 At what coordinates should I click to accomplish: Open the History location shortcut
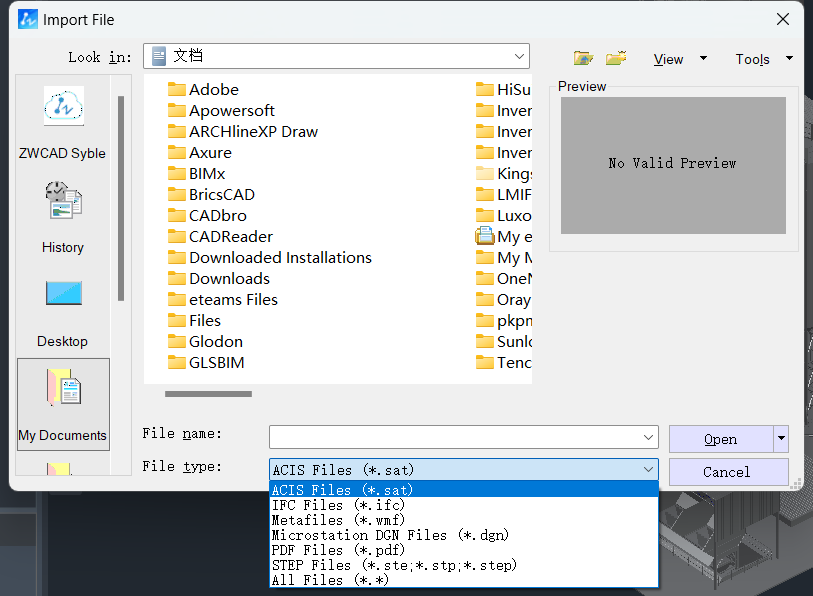click(62, 216)
